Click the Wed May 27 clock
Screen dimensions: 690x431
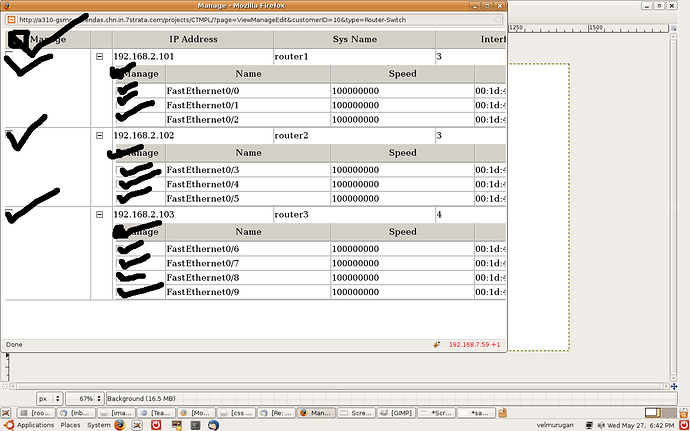point(640,425)
